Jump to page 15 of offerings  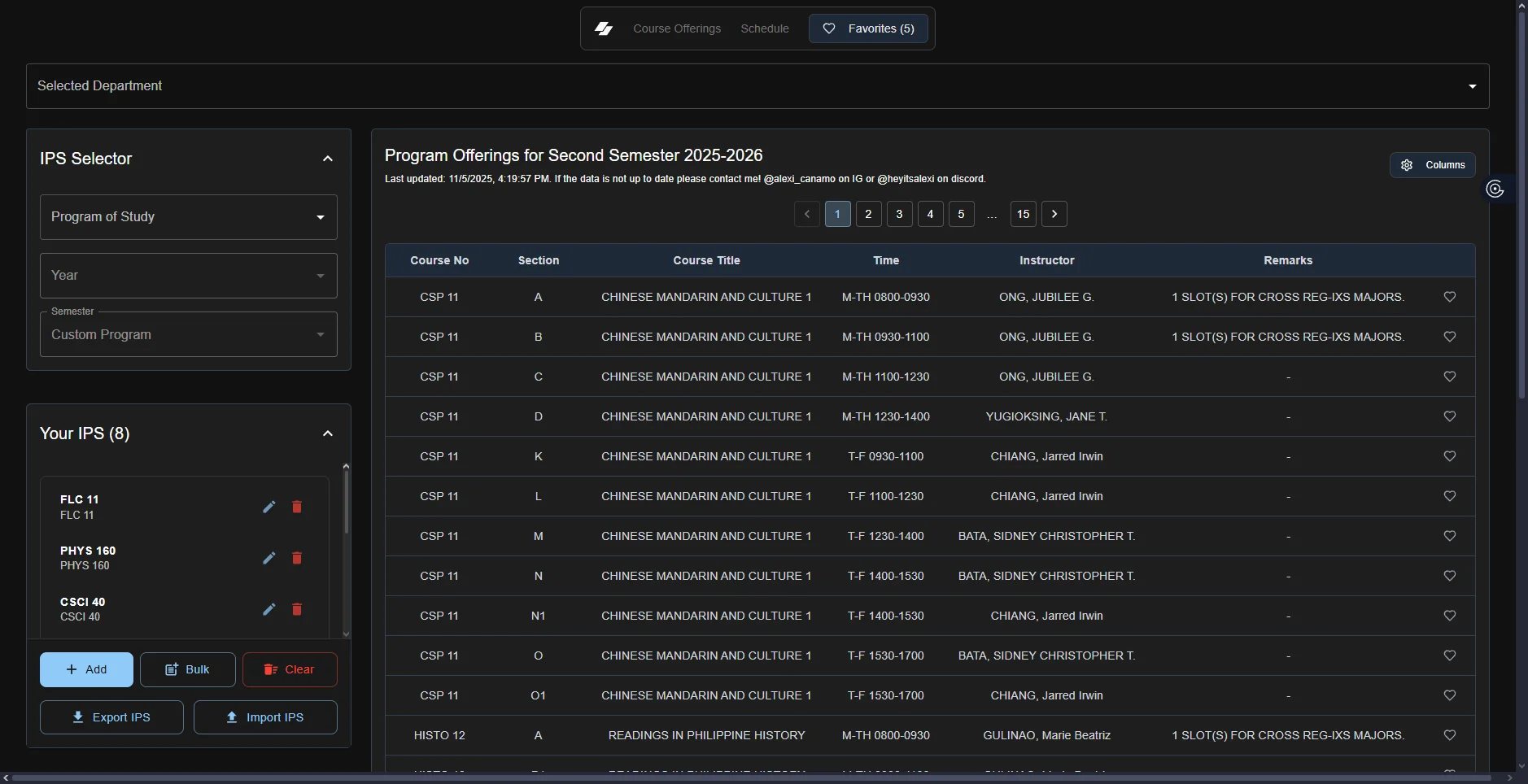pyautogui.click(x=1023, y=214)
